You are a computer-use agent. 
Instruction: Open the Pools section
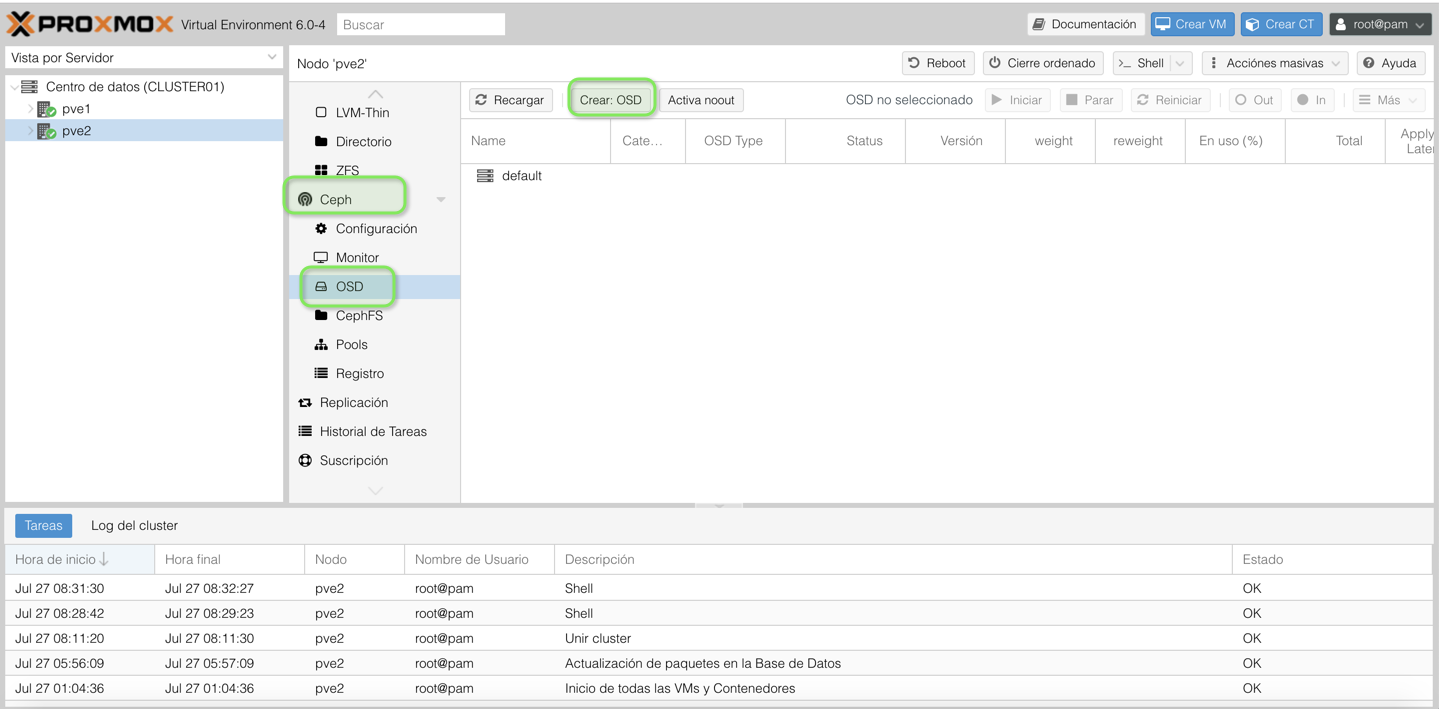pos(352,343)
